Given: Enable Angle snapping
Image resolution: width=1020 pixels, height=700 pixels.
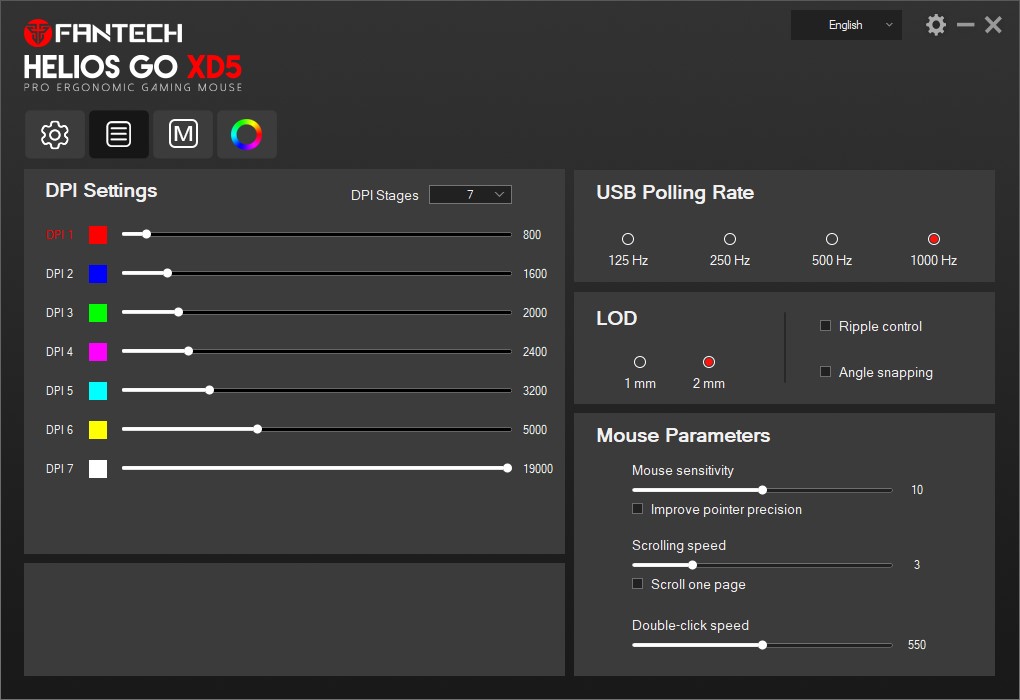Looking at the screenshot, I should point(824,372).
